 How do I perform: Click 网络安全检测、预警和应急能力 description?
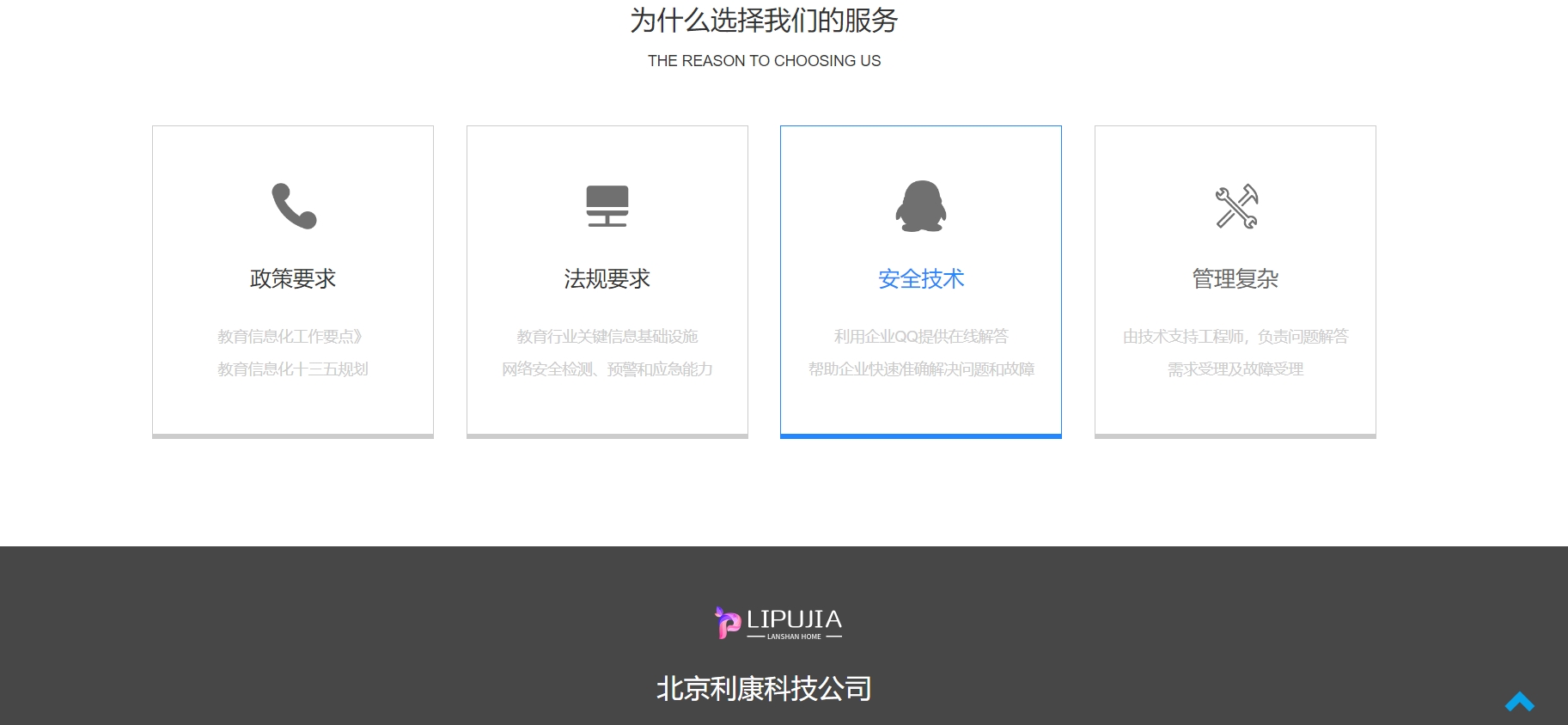(607, 369)
